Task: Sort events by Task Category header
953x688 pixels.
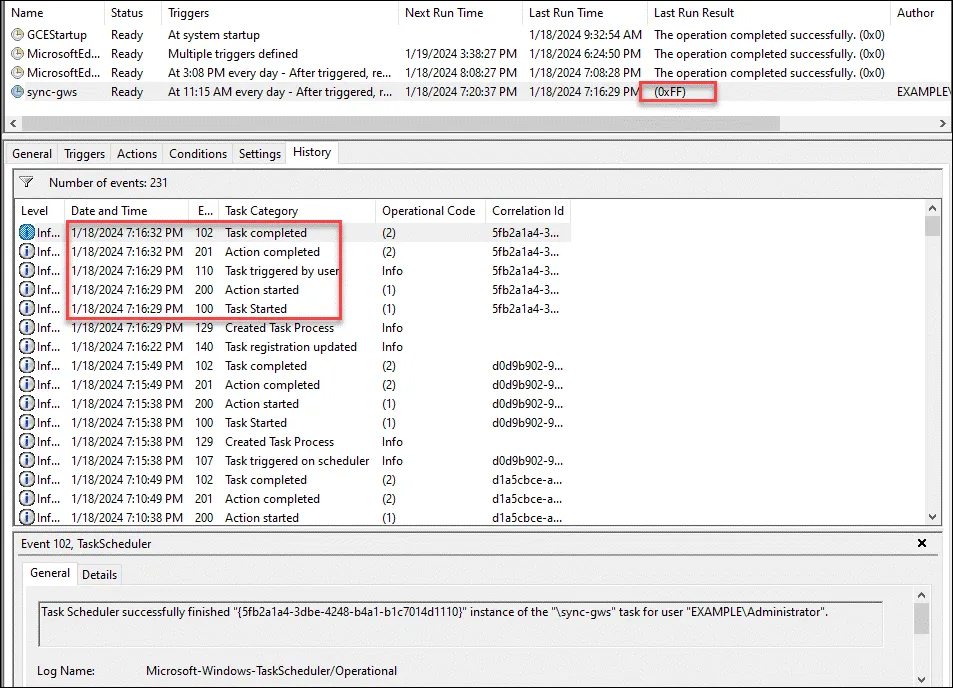Action: point(297,211)
